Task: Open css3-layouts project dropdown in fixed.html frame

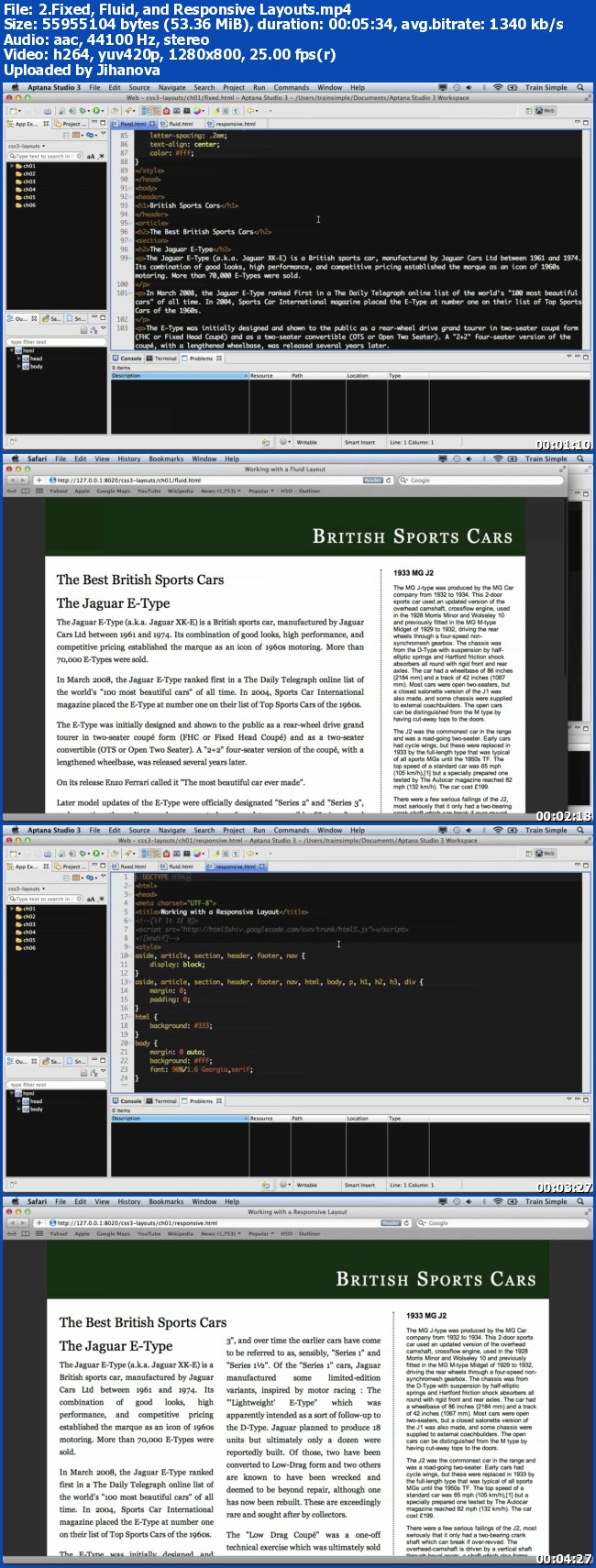Action: pyautogui.click(x=28, y=146)
